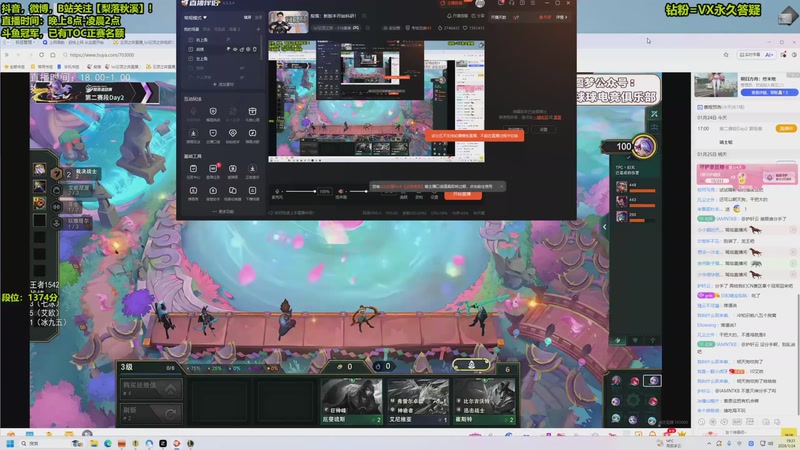This screenshot has width=800, height=450.
Task: Click the TV-play icon in interaction tools
Action: tap(252, 134)
